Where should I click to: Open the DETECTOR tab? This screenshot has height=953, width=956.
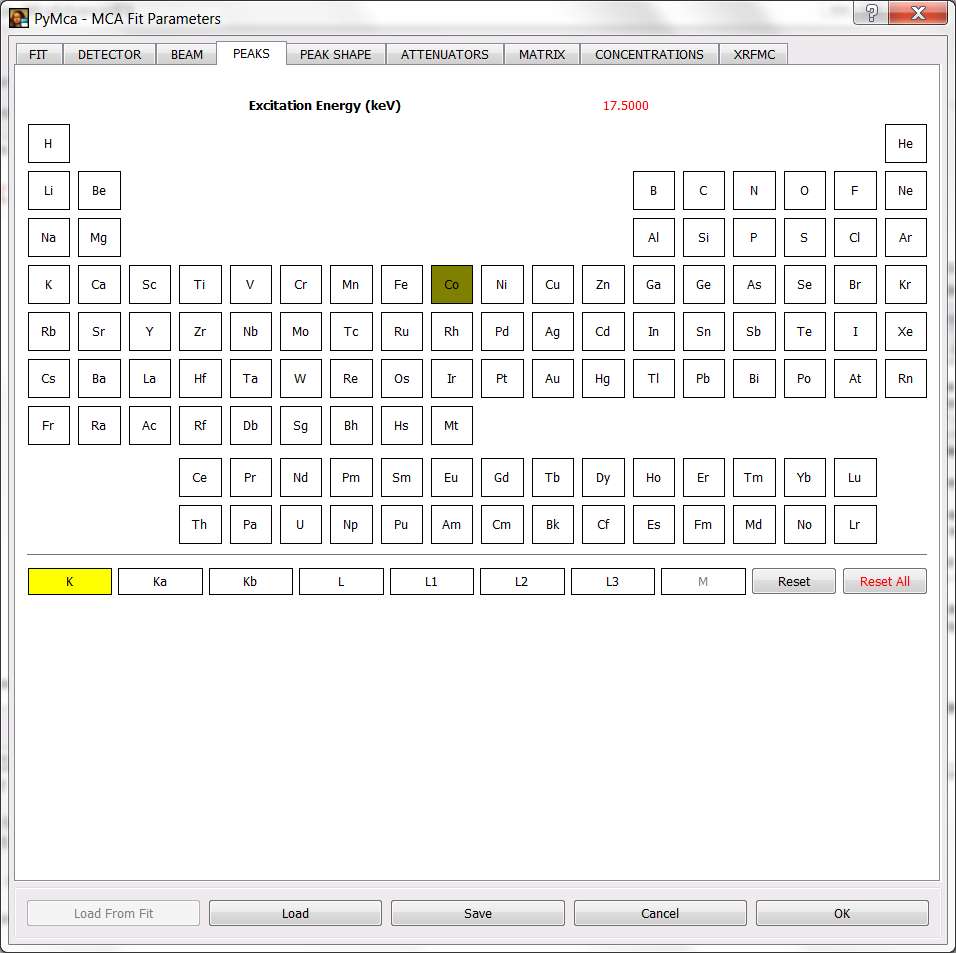[x=109, y=54]
